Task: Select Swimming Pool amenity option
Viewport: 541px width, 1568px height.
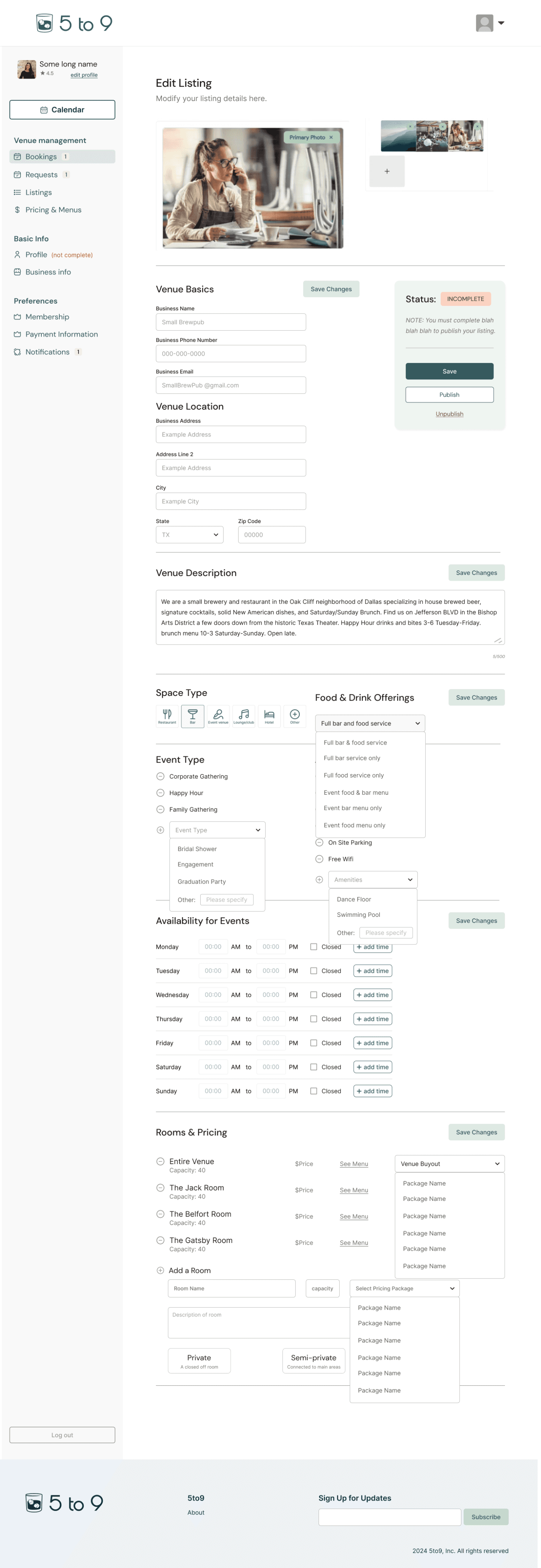Action: click(x=358, y=914)
